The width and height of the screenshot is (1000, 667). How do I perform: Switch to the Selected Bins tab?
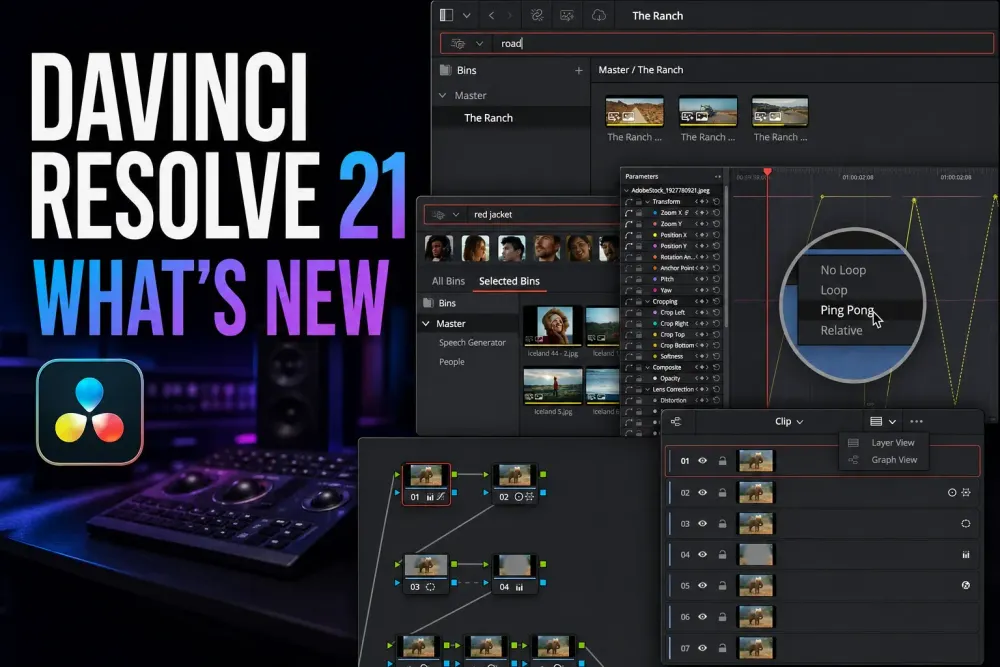tap(509, 281)
